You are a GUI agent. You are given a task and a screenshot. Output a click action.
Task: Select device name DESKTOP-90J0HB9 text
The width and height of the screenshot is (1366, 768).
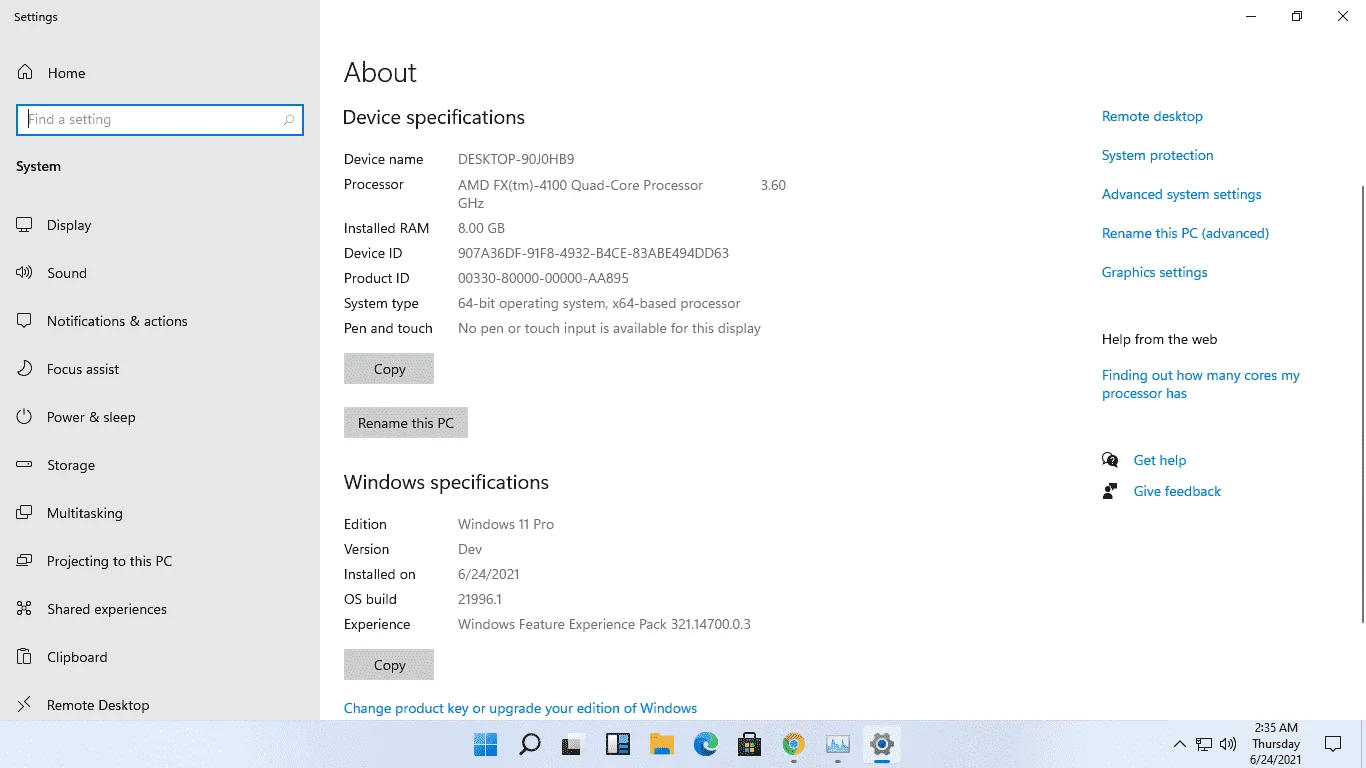coord(516,159)
